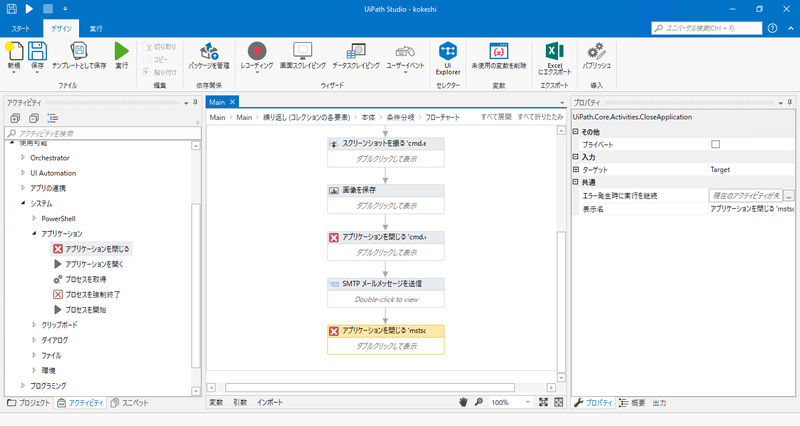Click the エラー発生時に実行を継続 value field
Image resolution: width=800 pixels, height=426 pixels.
745,195
